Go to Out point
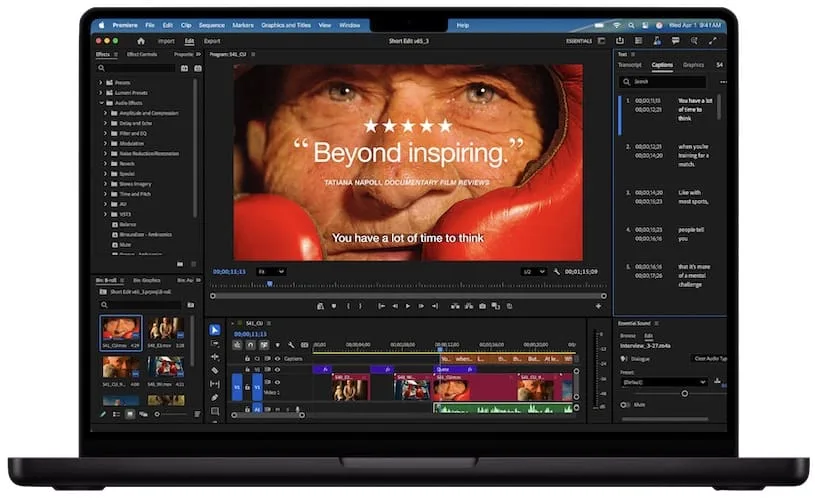The height and width of the screenshot is (498, 815). pyautogui.click(x=435, y=307)
